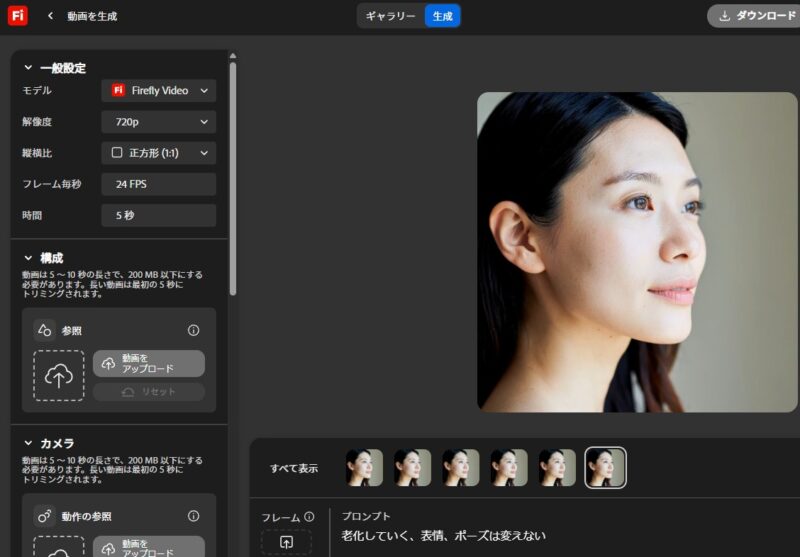Select the first portrait thumbnail
800x557 pixels.
[x=364, y=468]
